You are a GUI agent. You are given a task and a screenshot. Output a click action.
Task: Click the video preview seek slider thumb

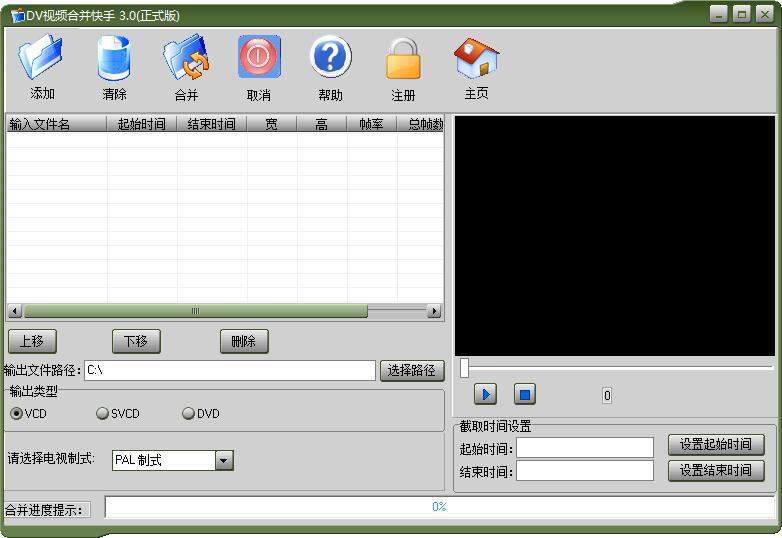tap(464, 368)
